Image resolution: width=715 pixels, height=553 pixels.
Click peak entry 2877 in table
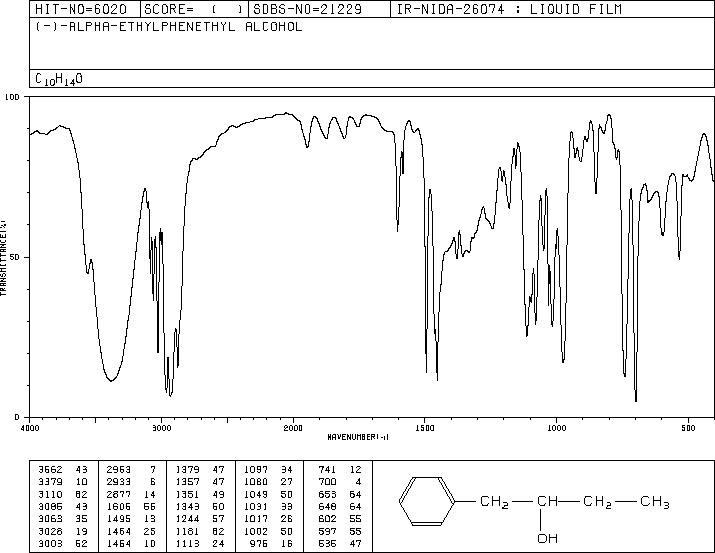coord(119,494)
